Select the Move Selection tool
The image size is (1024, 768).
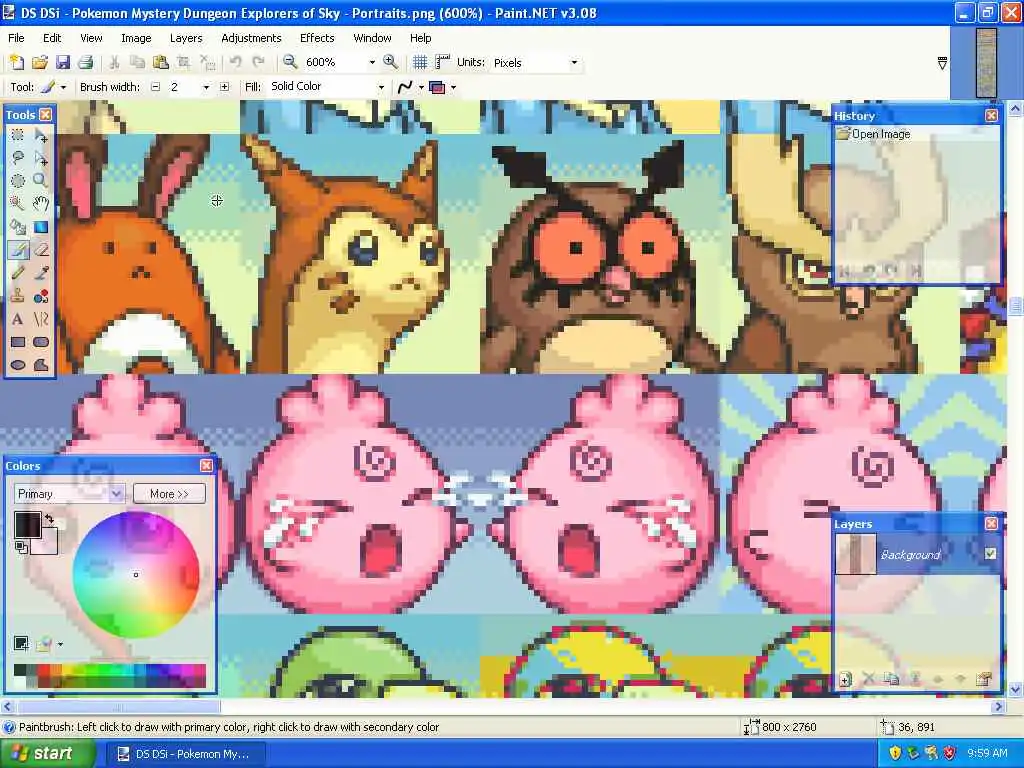(41, 157)
